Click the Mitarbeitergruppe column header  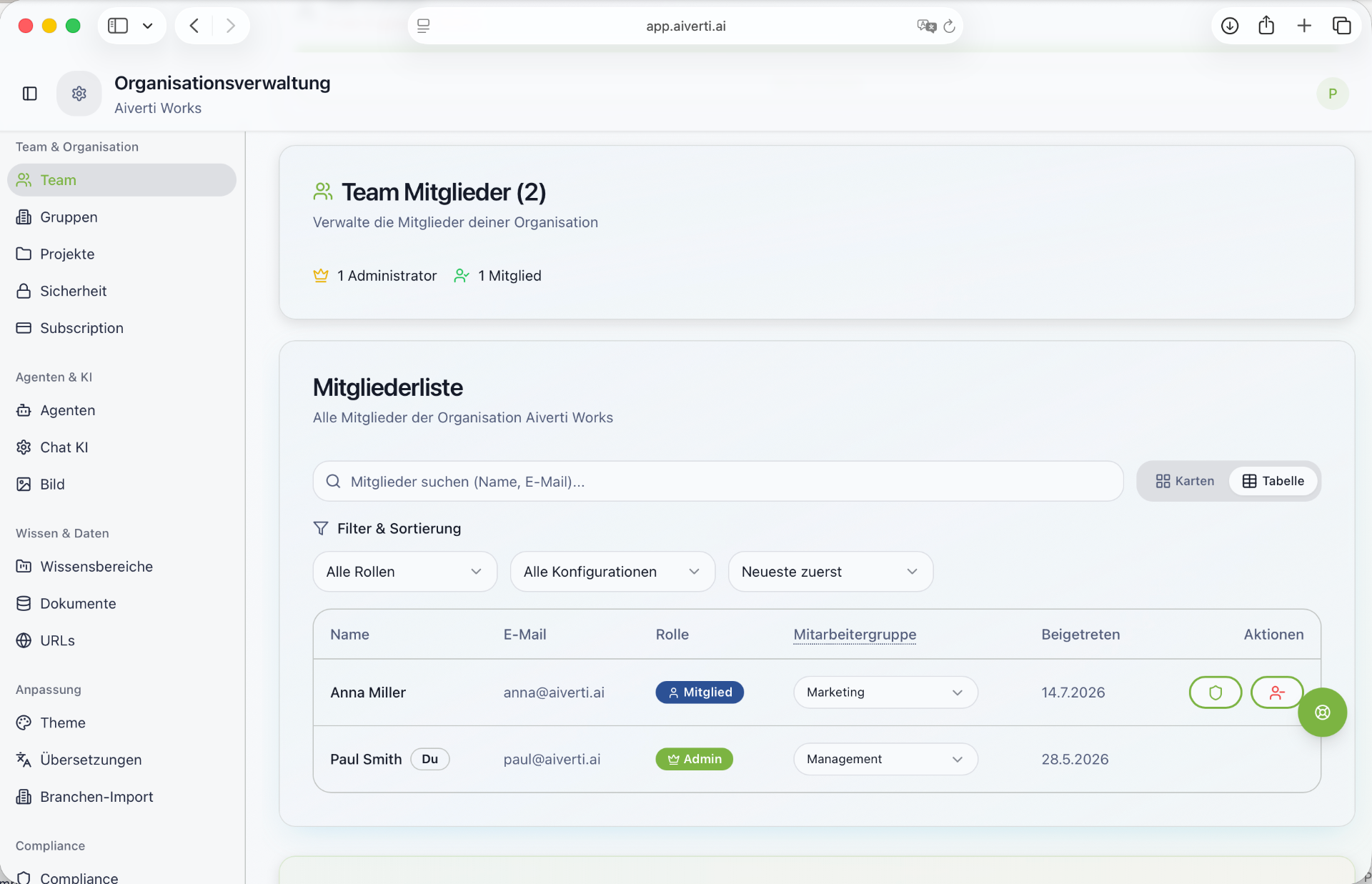pyautogui.click(x=855, y=635)
